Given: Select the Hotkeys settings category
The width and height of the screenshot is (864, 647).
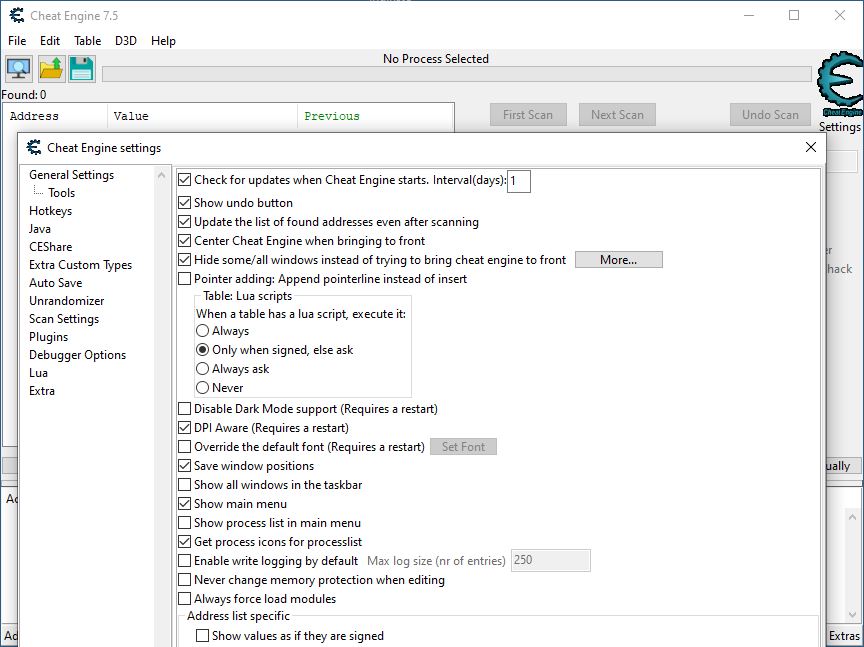Looking at the screenshot, I should click(x=51, y=211).
